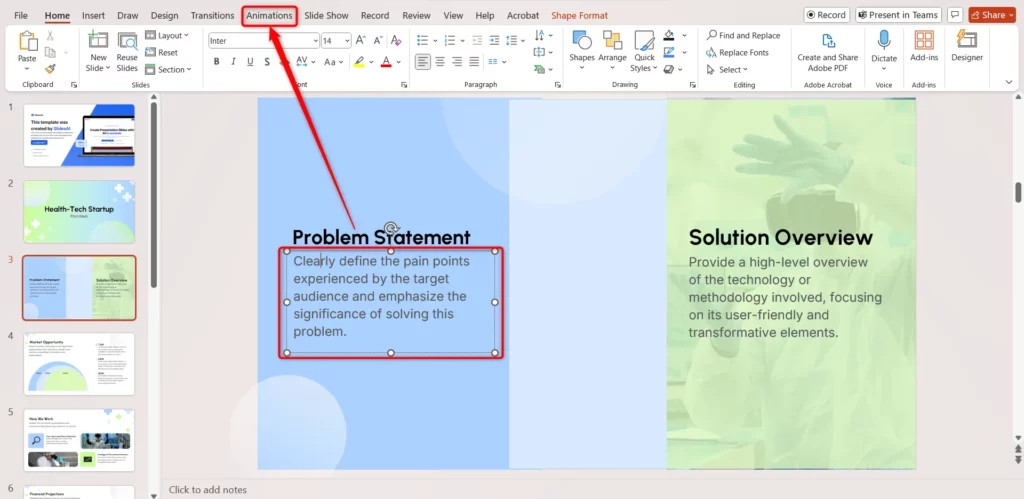Open the Add-ins gallery
1024x499 pixels.
click(924, 46)
